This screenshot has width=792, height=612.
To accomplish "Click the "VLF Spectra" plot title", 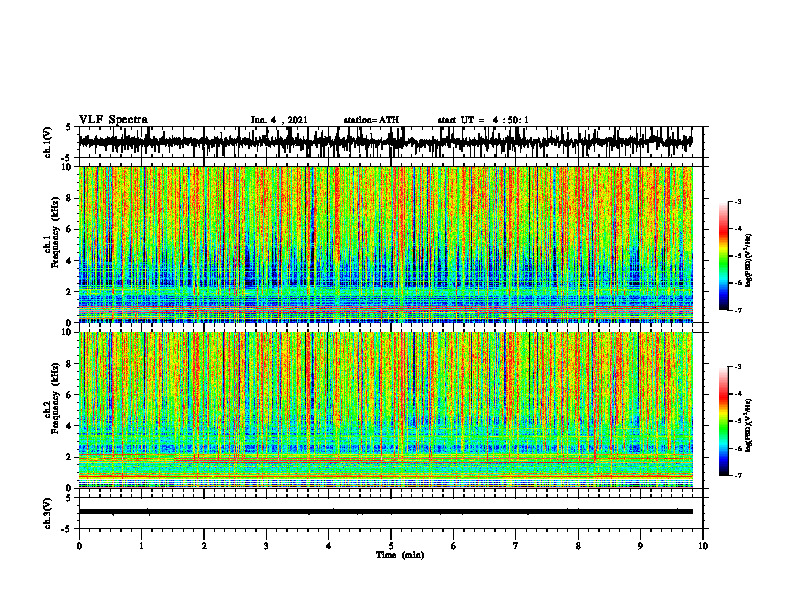I will [113, 120].
